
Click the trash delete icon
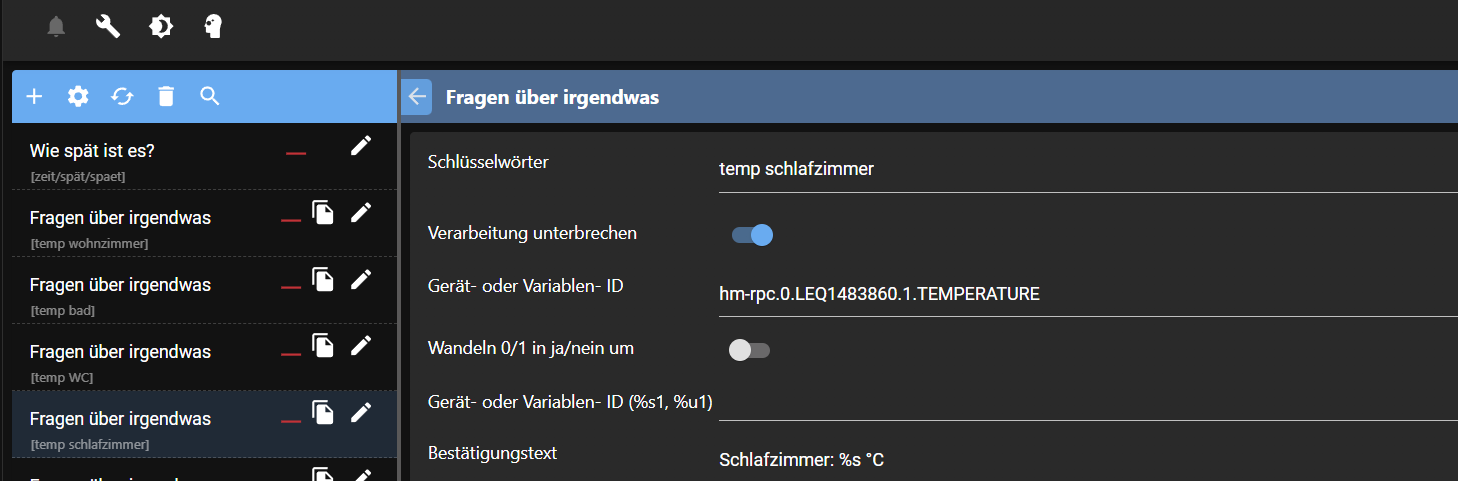pyautogui.click(x=166, y=96)
